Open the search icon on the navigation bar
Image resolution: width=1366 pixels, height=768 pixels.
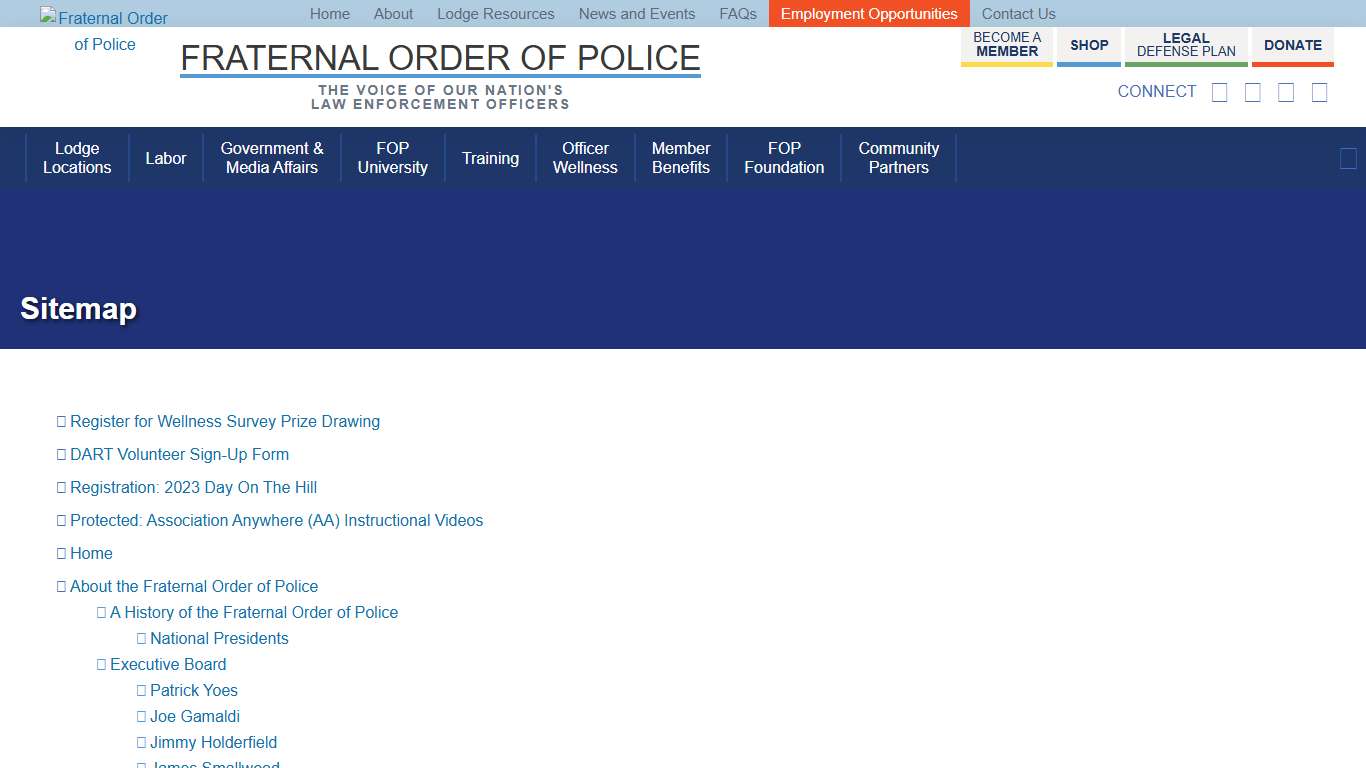(x=1347, y=157)
